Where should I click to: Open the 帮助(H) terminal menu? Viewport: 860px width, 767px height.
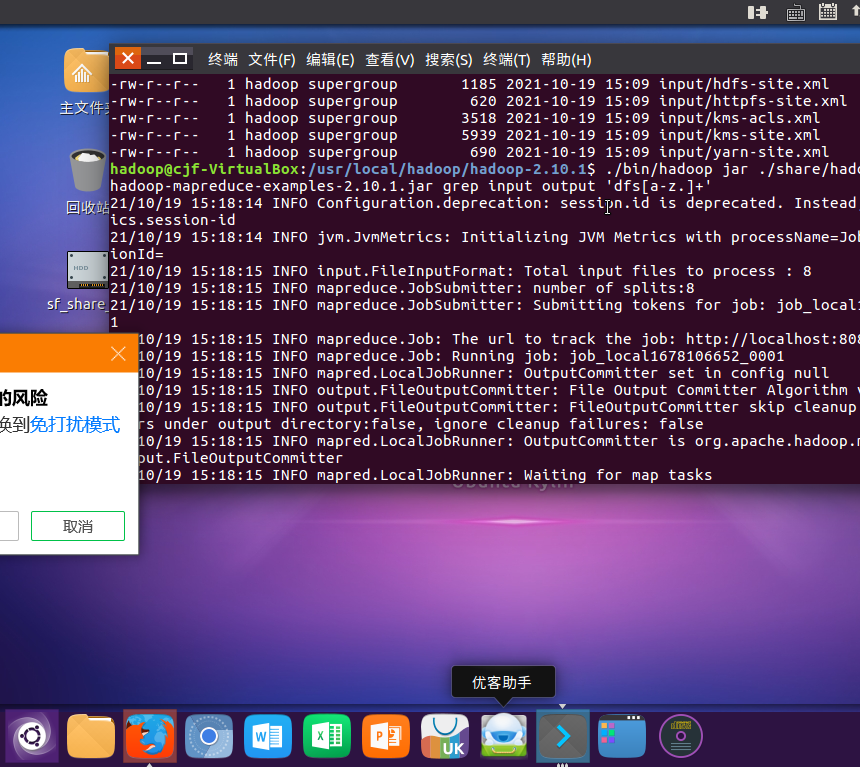point(566,59)
